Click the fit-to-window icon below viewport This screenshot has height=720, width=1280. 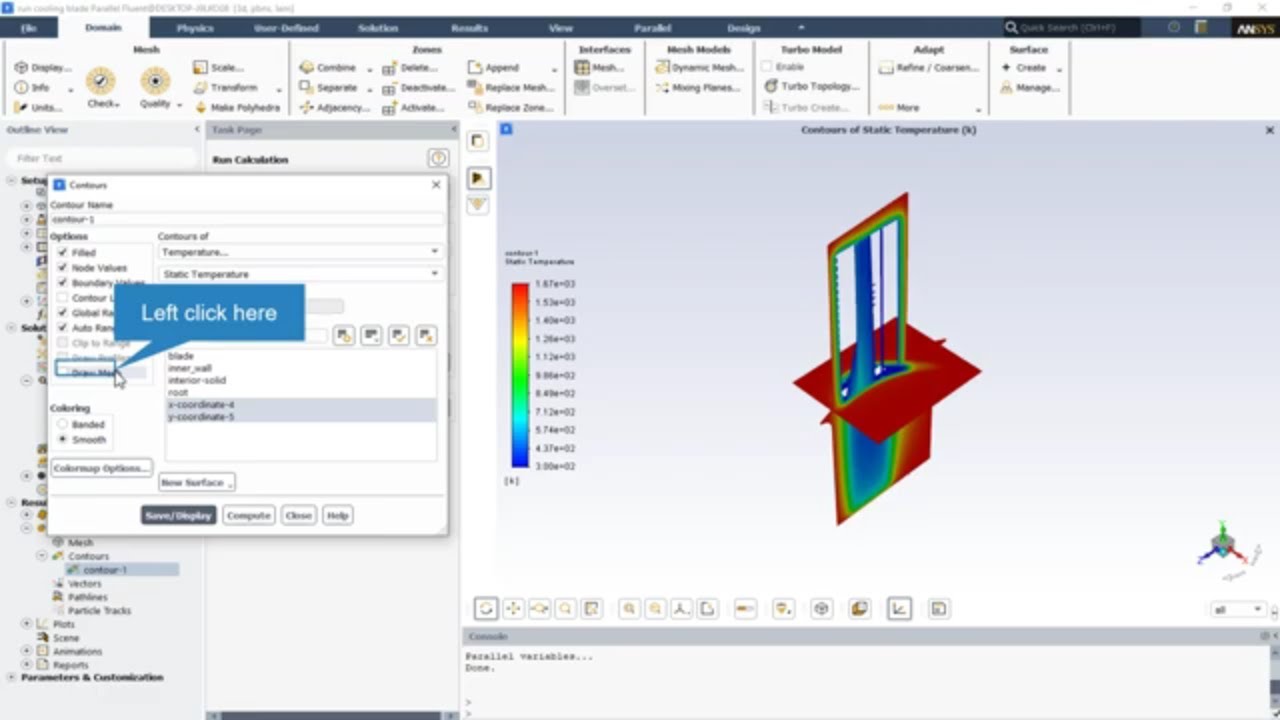pos(592,608)
